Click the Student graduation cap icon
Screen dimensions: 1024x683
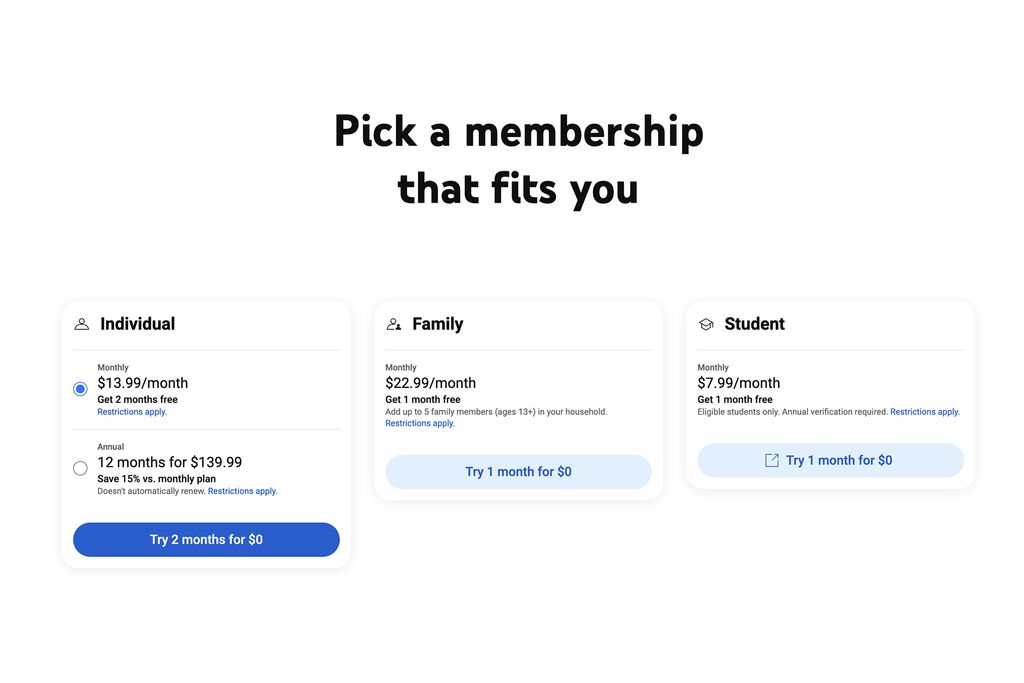706,324
